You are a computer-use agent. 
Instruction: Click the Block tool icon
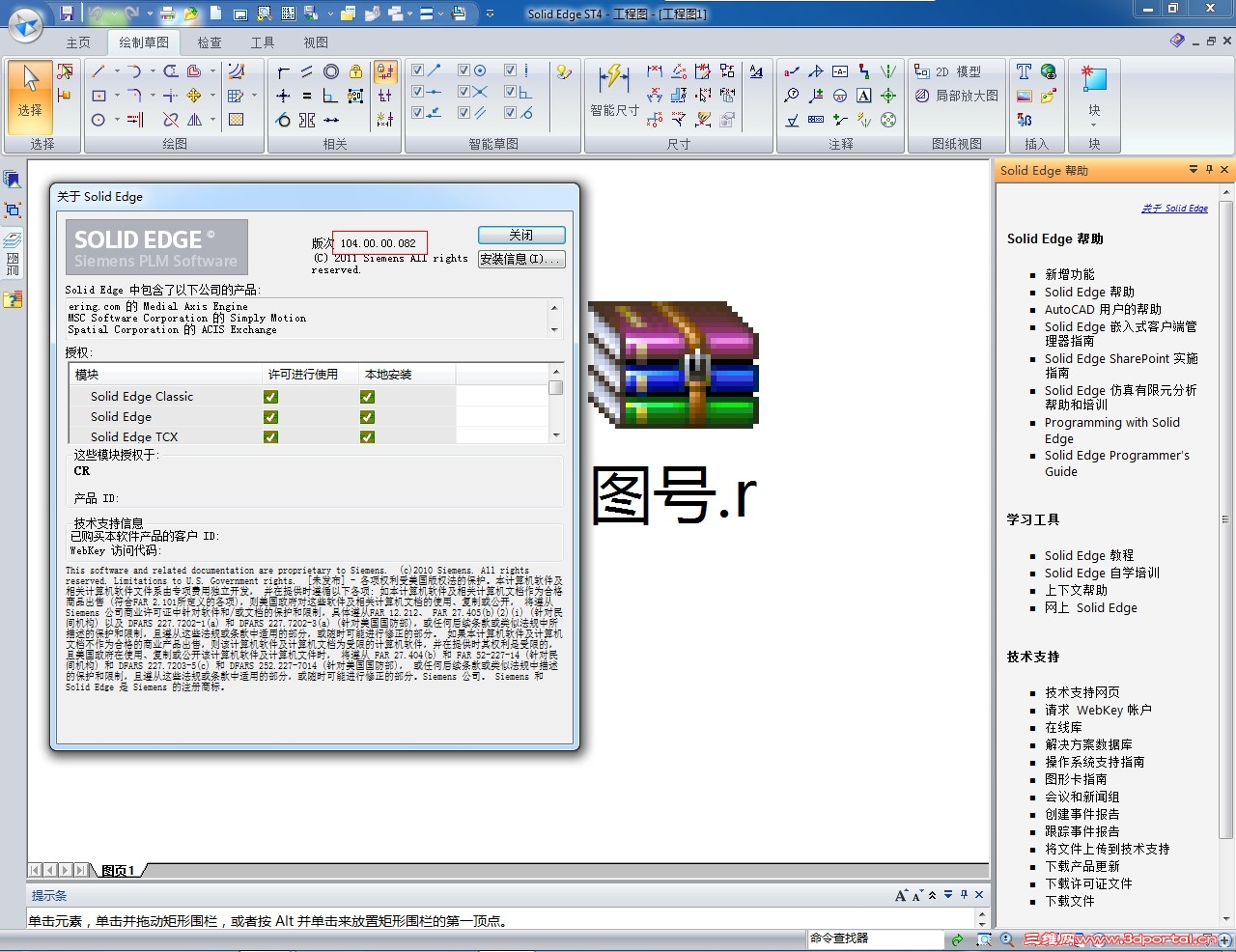click(1094, 79)
